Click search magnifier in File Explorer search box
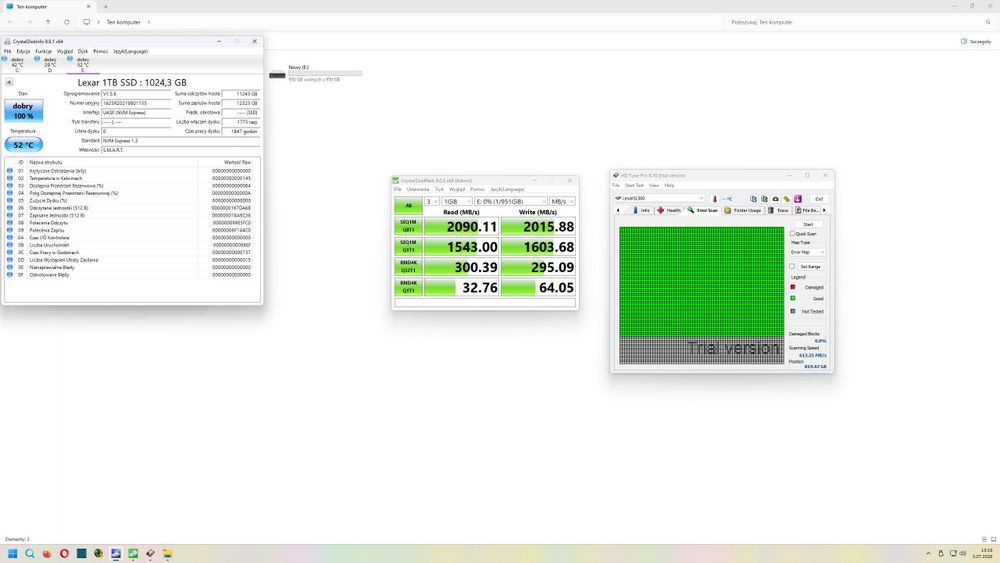The width and height of the screenshot is (1000, 563). [989, 22]
